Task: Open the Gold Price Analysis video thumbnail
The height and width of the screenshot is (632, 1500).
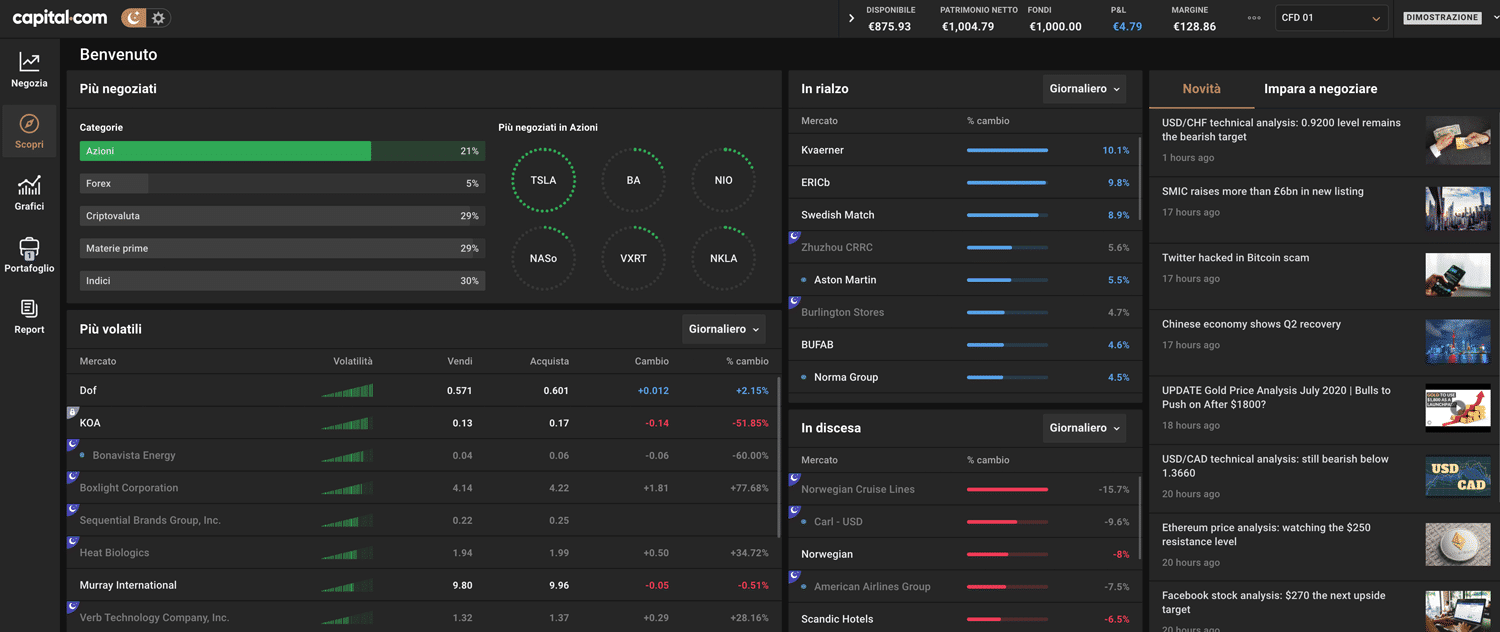Action: 1457,408
